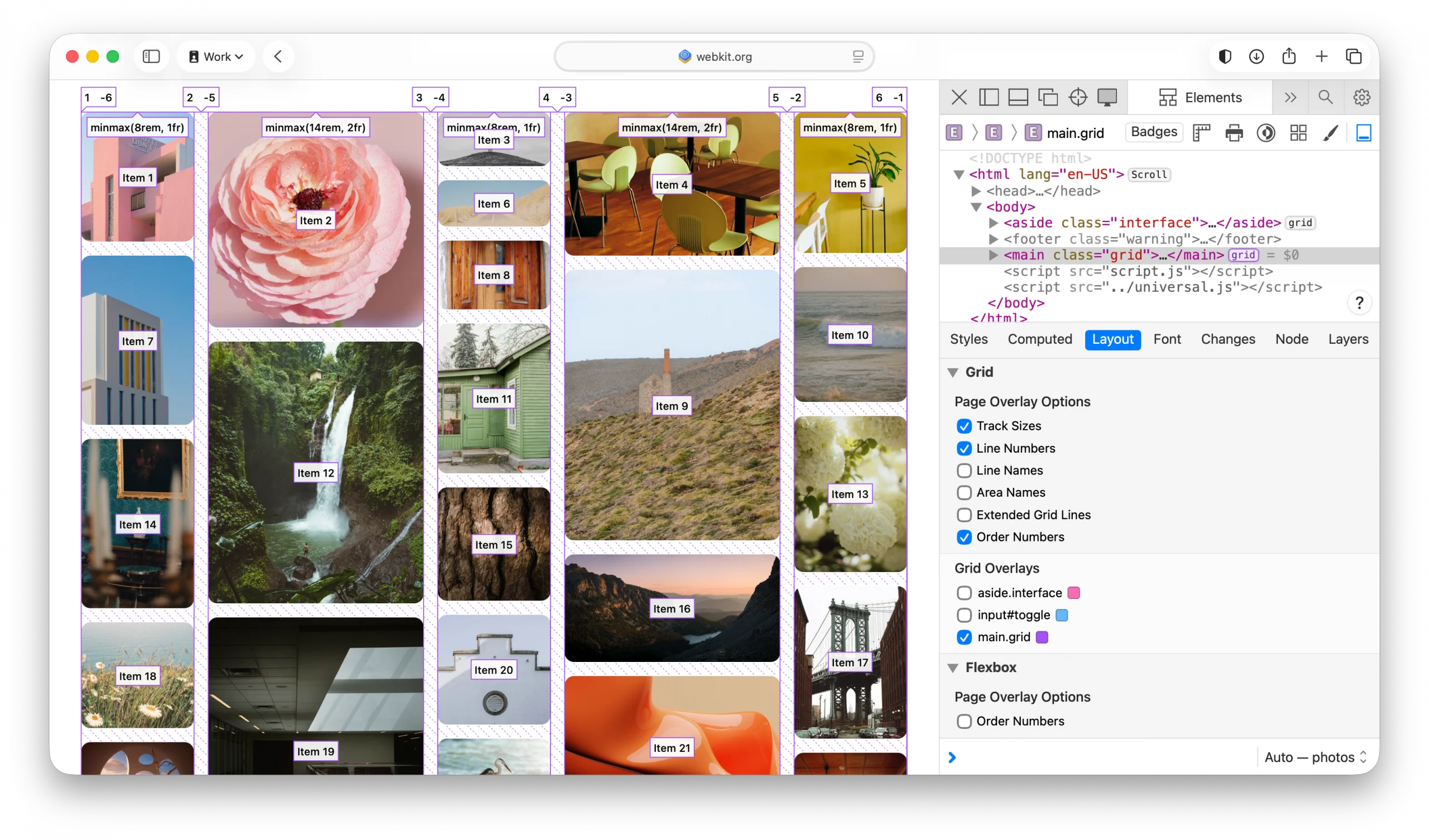Uncheck the Track Sizes option

[x=964, y=425]
